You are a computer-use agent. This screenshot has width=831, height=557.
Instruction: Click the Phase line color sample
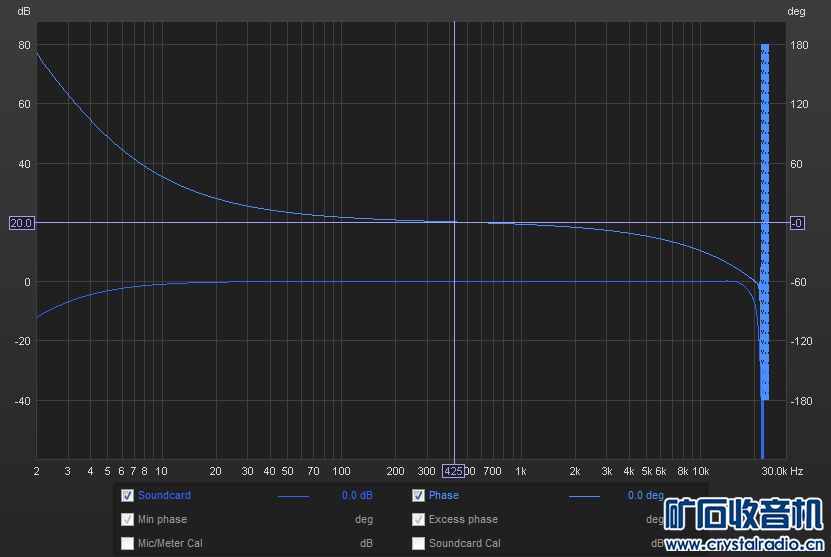pyautogui.click(x=584, y=497)
